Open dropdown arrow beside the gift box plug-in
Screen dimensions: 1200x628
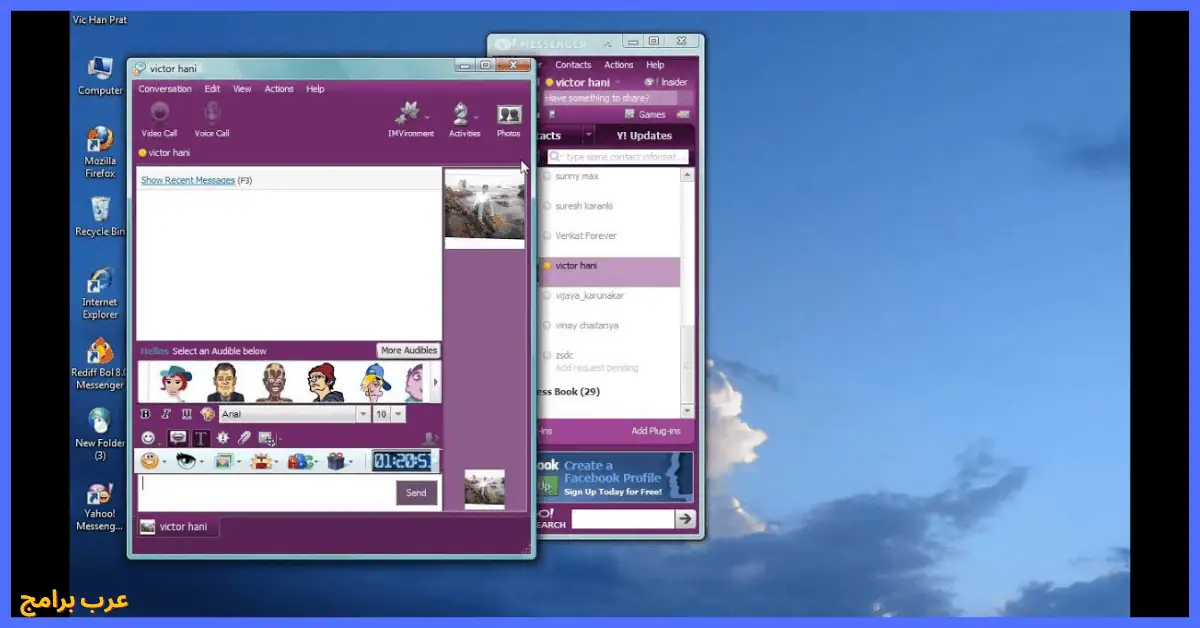pyautogui.click(x=351, y=462)
